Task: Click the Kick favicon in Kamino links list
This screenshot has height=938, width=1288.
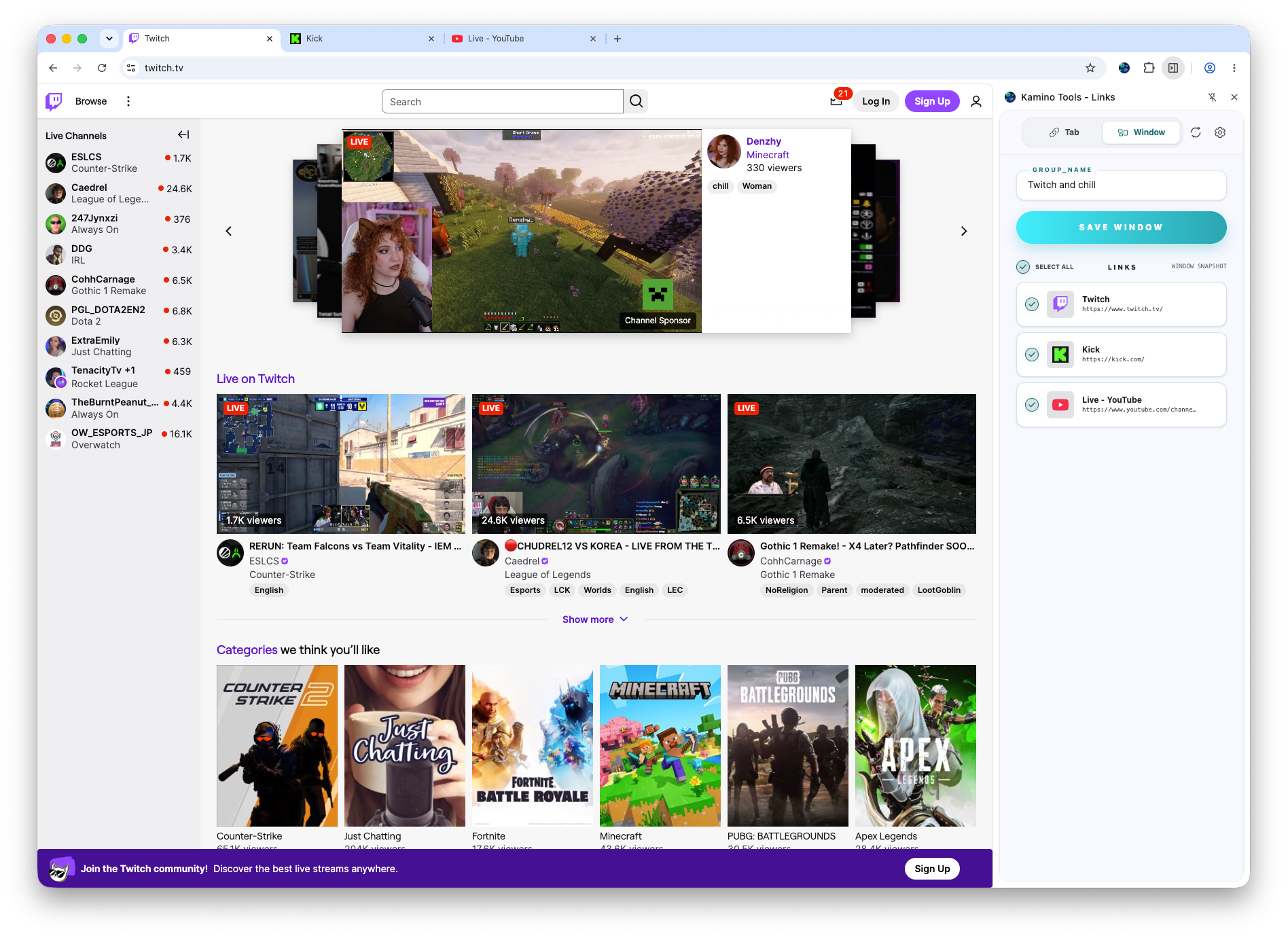Action: coord(1060,354)
